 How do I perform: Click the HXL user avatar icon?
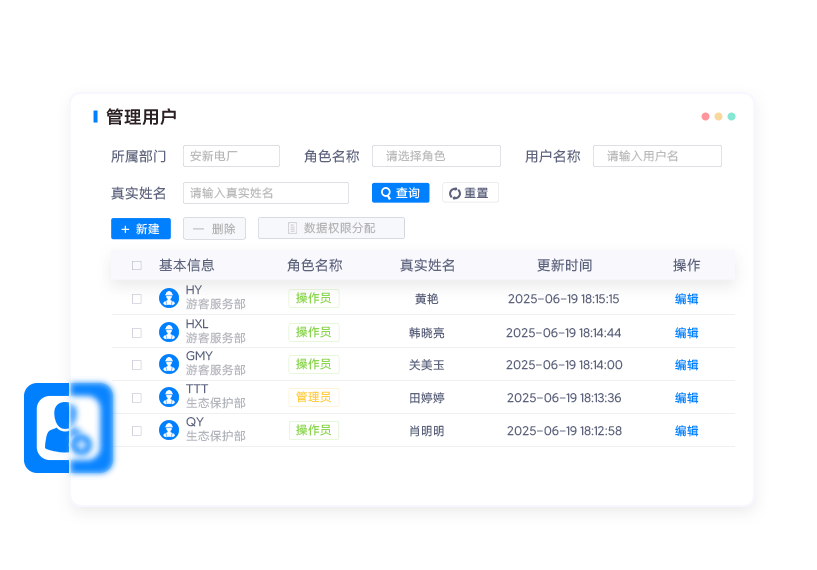tap(168, 332)
